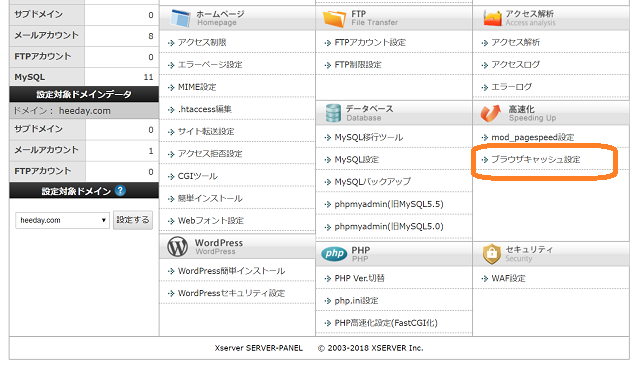The width and height of the screenshot is (640, 370).
Task: Open エラーページ設定 link
Action: (210, 64)
